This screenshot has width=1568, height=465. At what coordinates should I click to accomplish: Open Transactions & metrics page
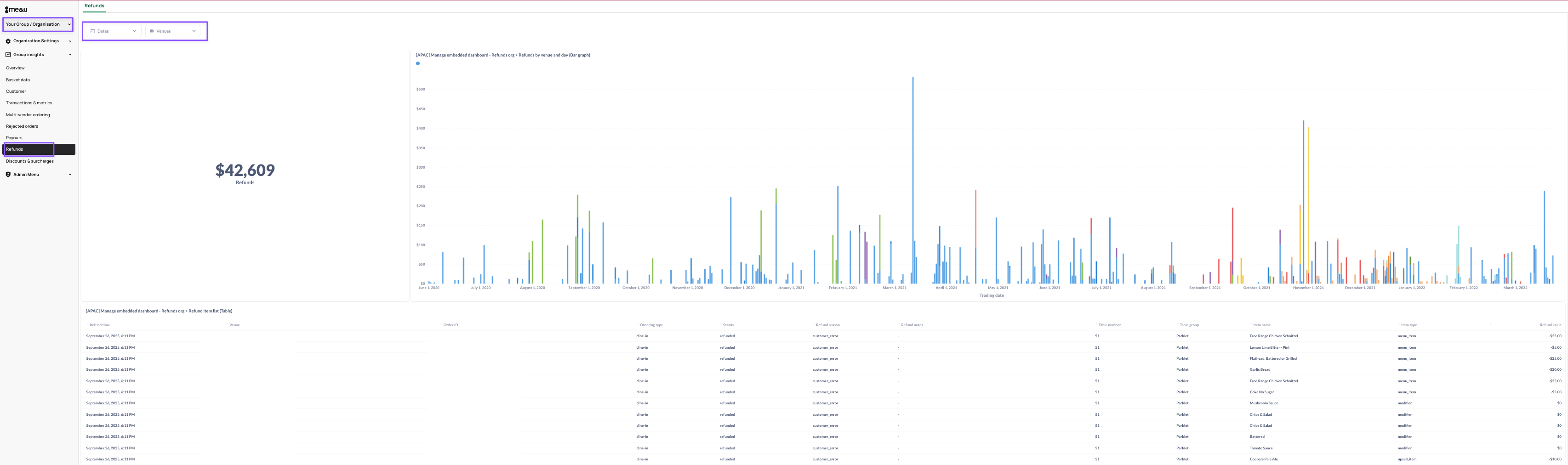point(29,103)
